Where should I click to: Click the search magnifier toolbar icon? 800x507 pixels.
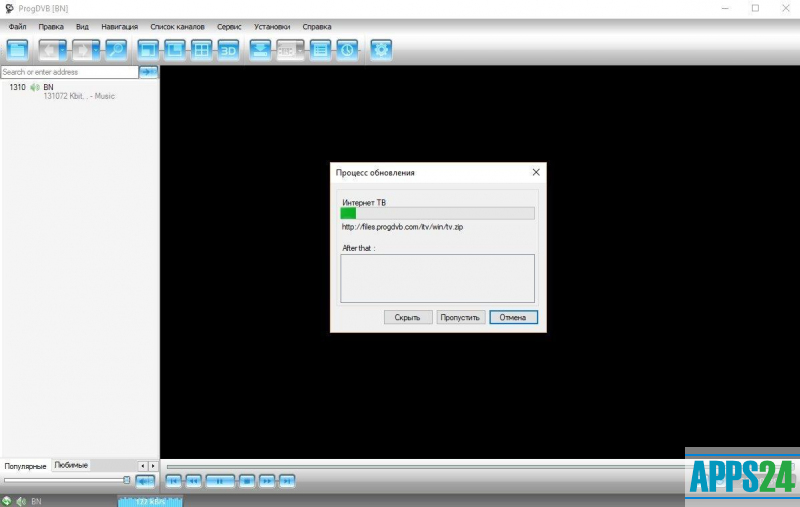(x=116, y=49)
